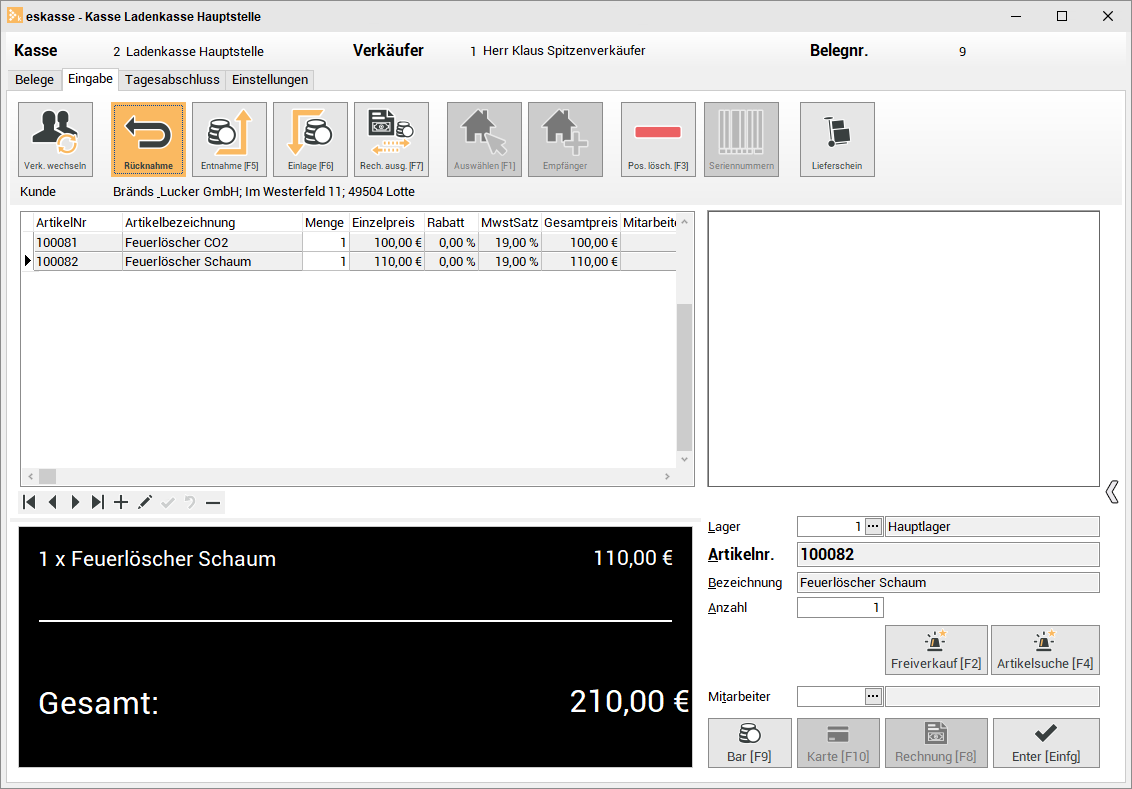Click the Mitarbeiter number field
Screen dimensions: 1132x789
[x=830, y=697]
